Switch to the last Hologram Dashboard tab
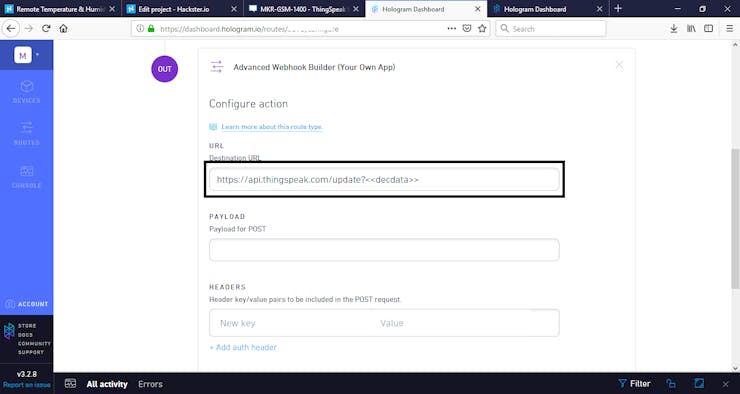The width and height of the screenshot is (740, 394). coord(547,8)
